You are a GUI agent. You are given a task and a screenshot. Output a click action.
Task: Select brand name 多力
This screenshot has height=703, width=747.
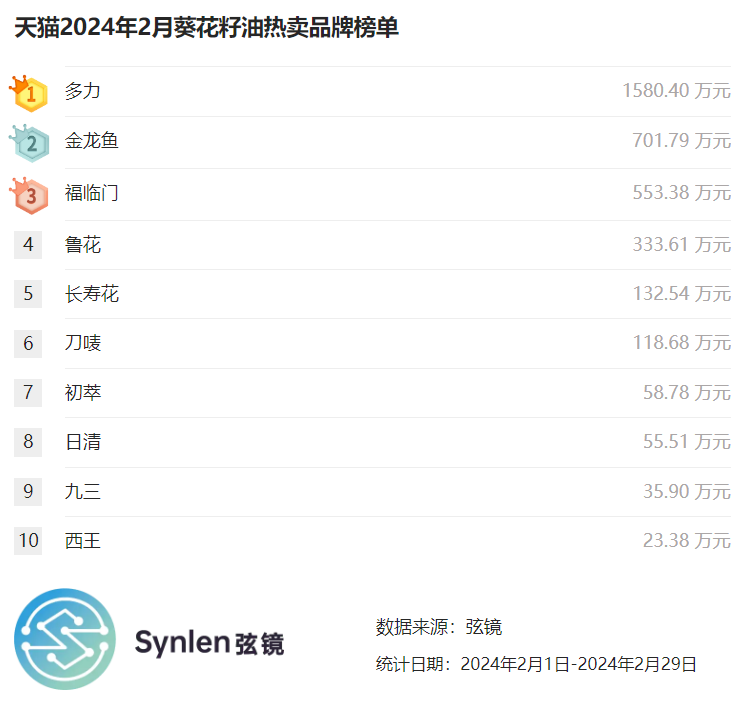tap(83, 91)
